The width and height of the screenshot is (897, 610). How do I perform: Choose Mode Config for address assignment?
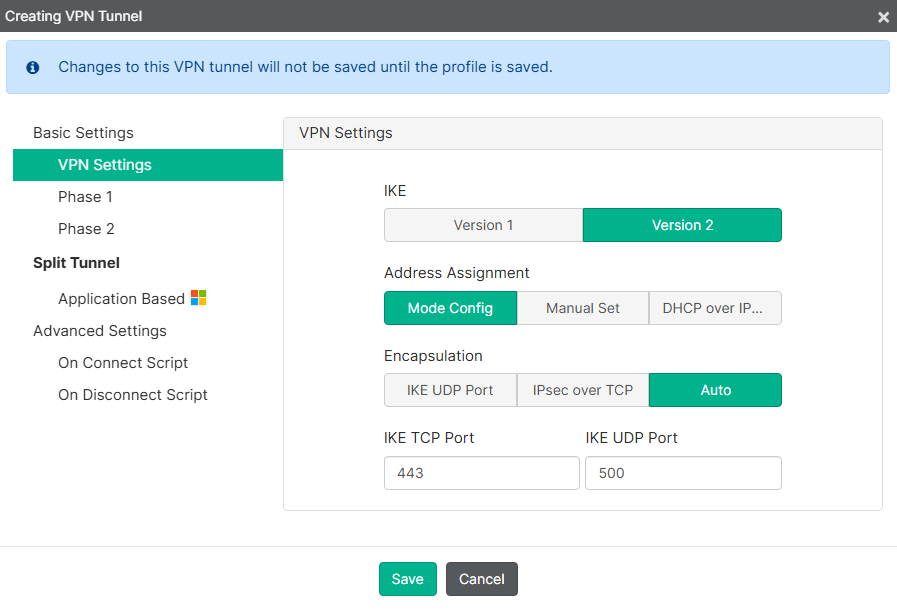[x=450, y=308]
